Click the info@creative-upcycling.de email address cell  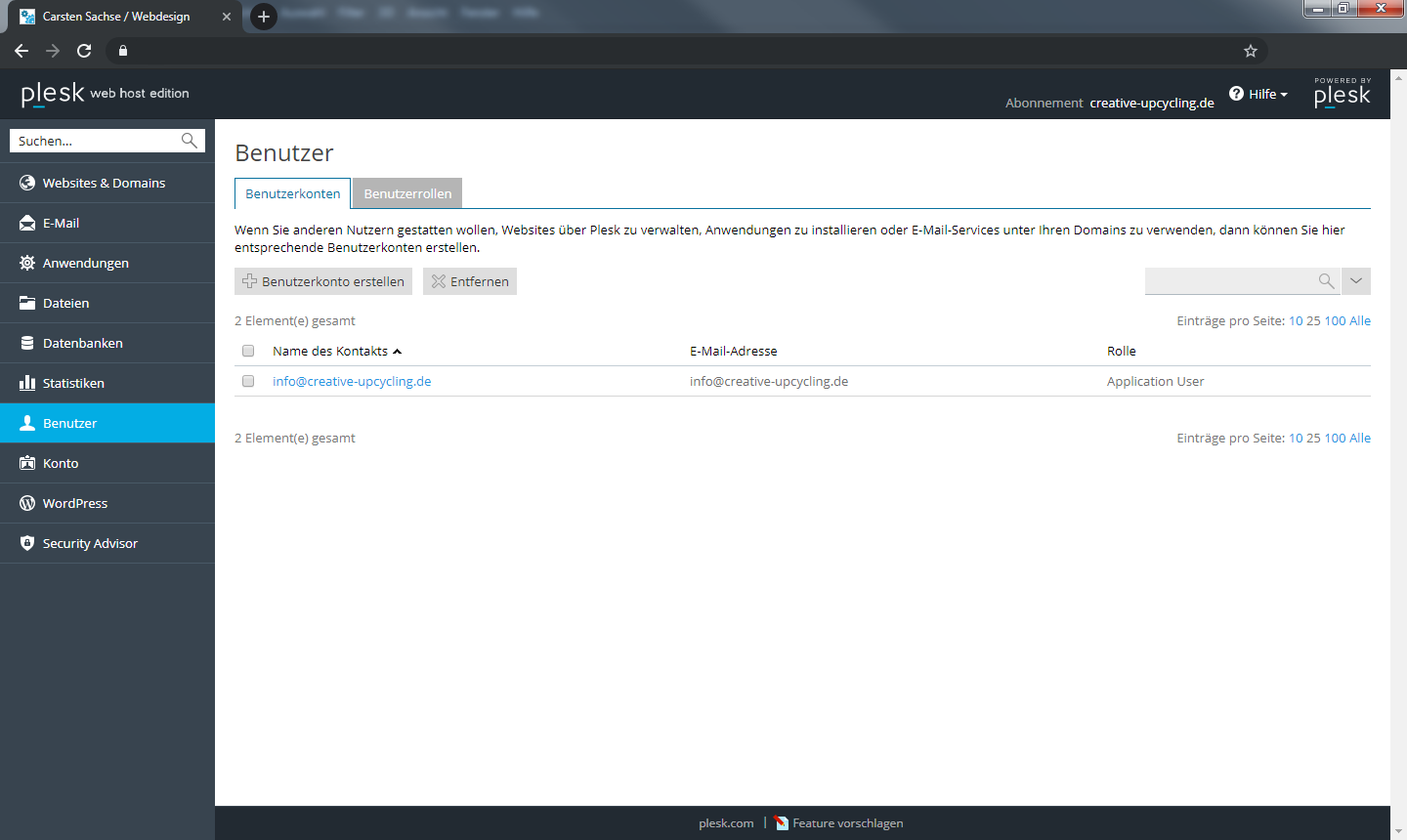769,381
